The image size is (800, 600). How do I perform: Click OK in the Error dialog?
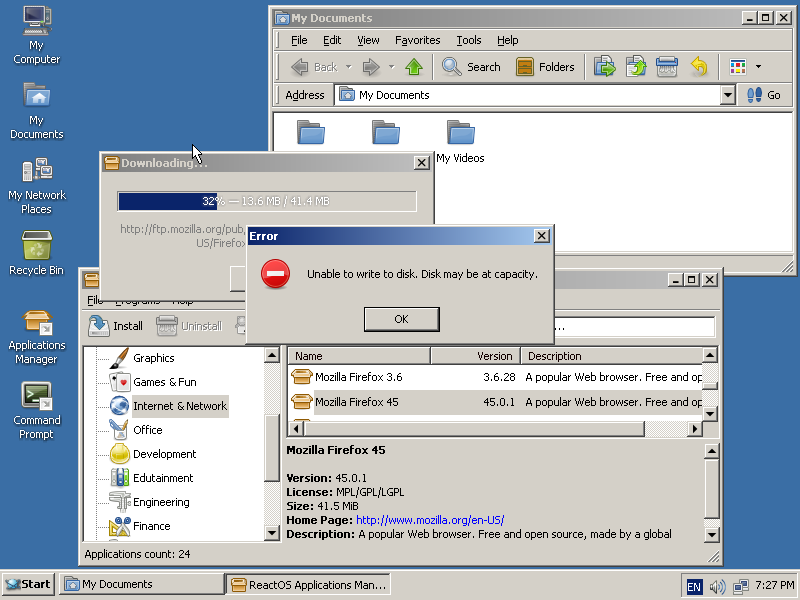coord(401,319)
